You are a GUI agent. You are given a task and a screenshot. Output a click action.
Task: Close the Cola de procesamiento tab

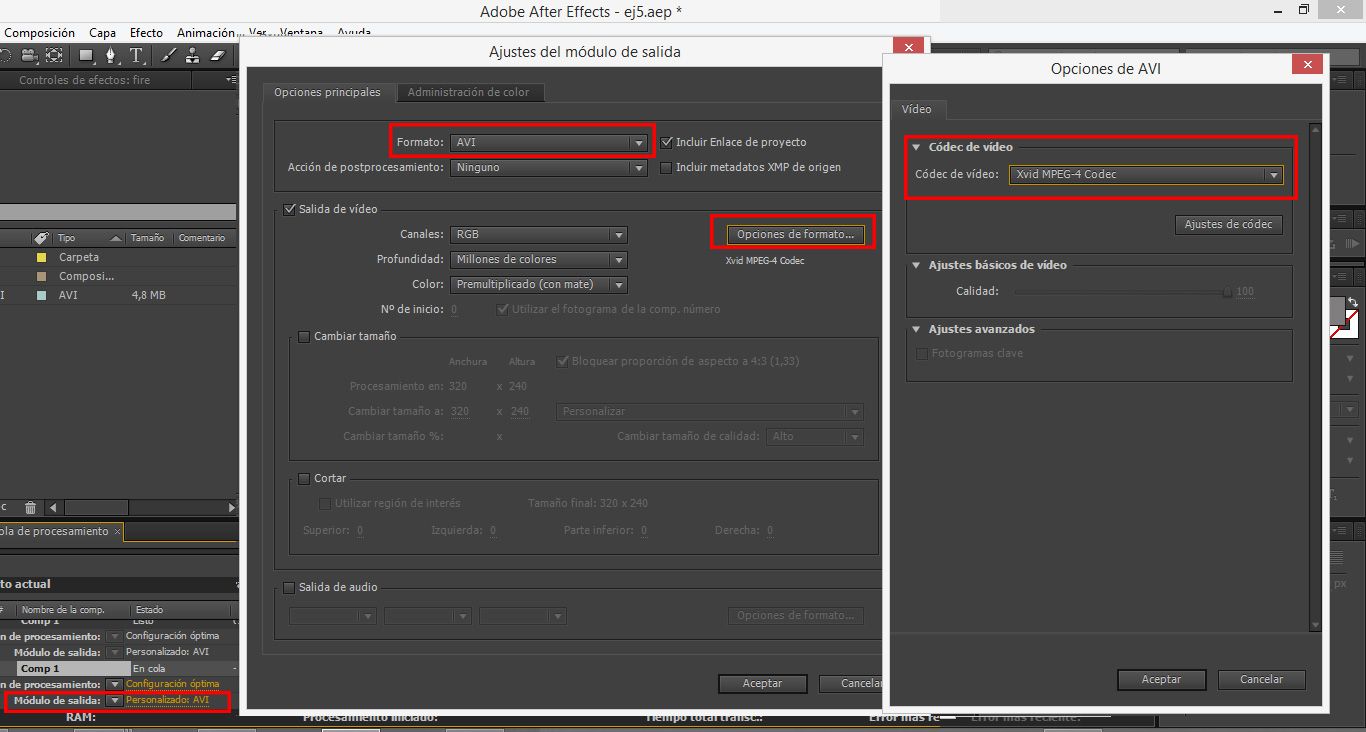click(x=117, y=531)
